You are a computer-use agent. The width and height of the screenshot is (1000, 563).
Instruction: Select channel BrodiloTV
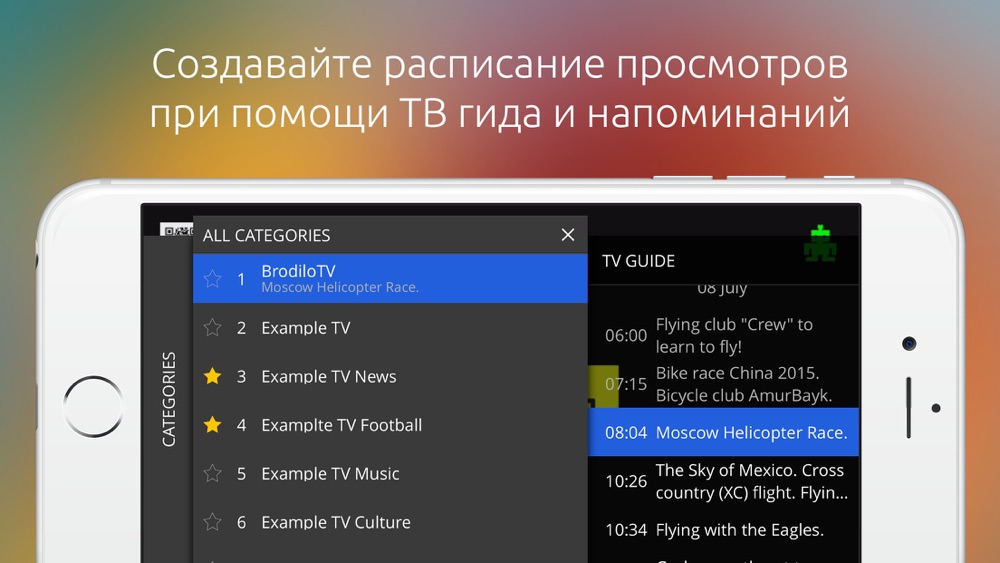click(390, 279)
